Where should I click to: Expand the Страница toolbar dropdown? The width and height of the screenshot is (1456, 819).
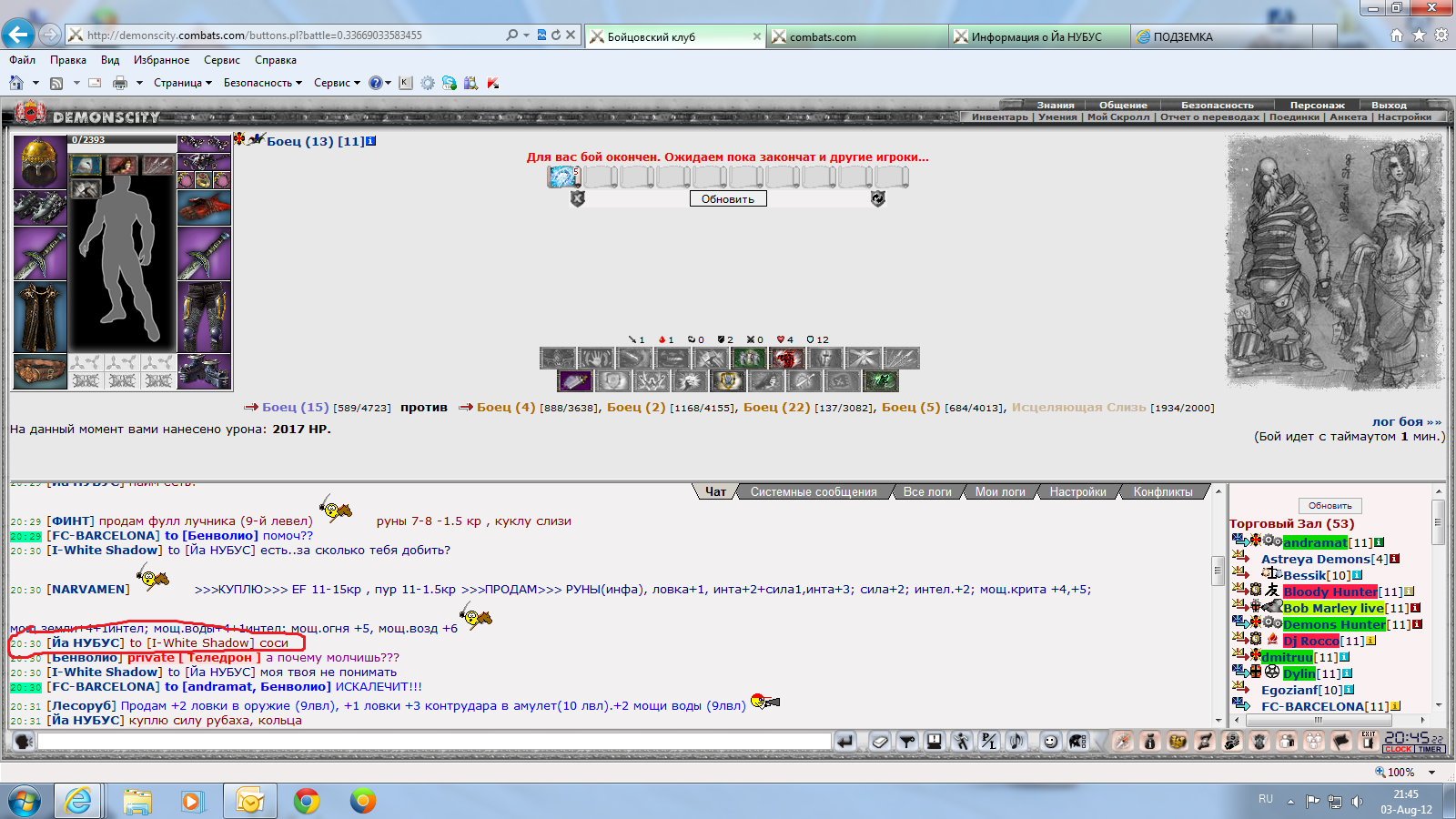tap(183, 83)
